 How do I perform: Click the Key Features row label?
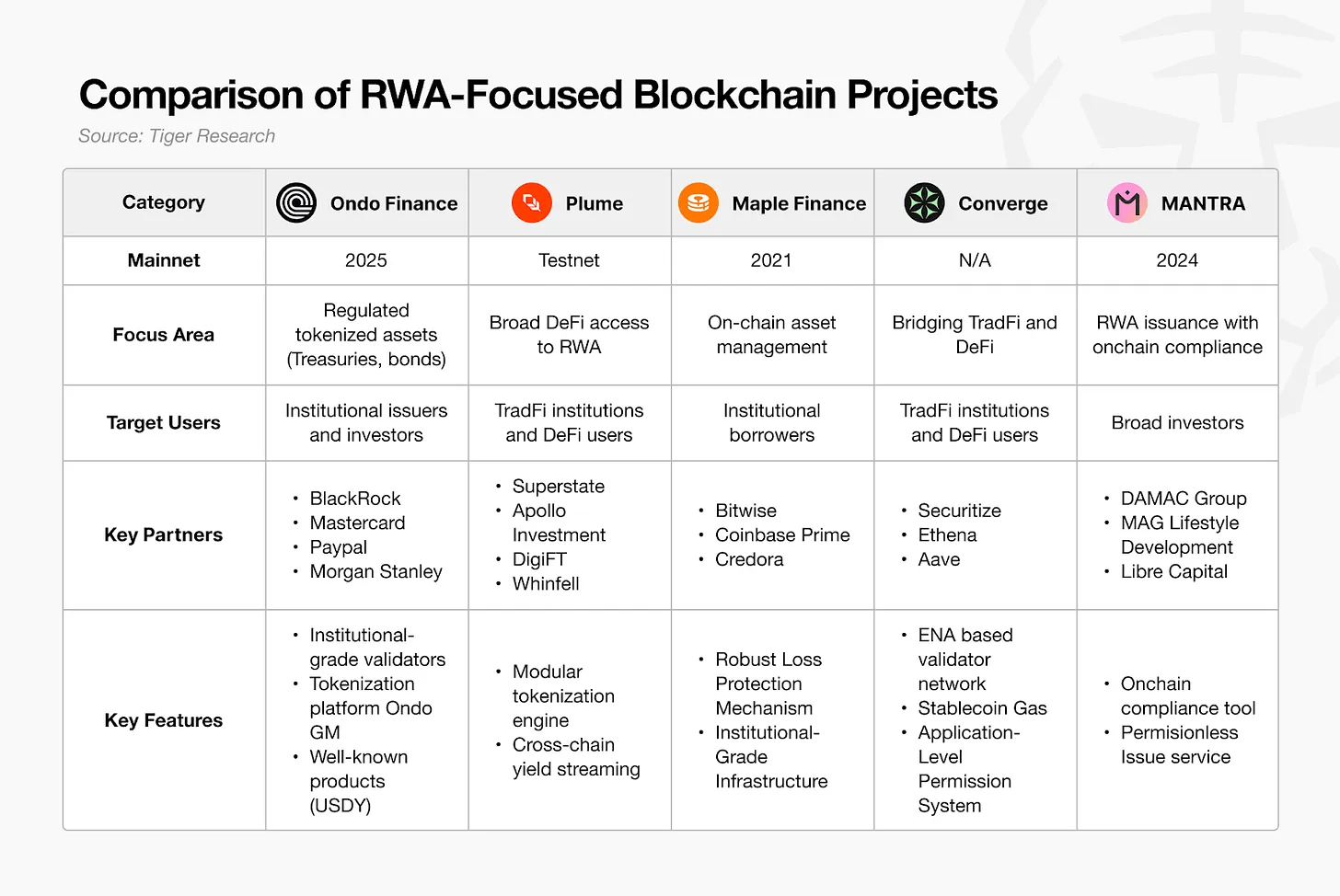tap(164, 720)
